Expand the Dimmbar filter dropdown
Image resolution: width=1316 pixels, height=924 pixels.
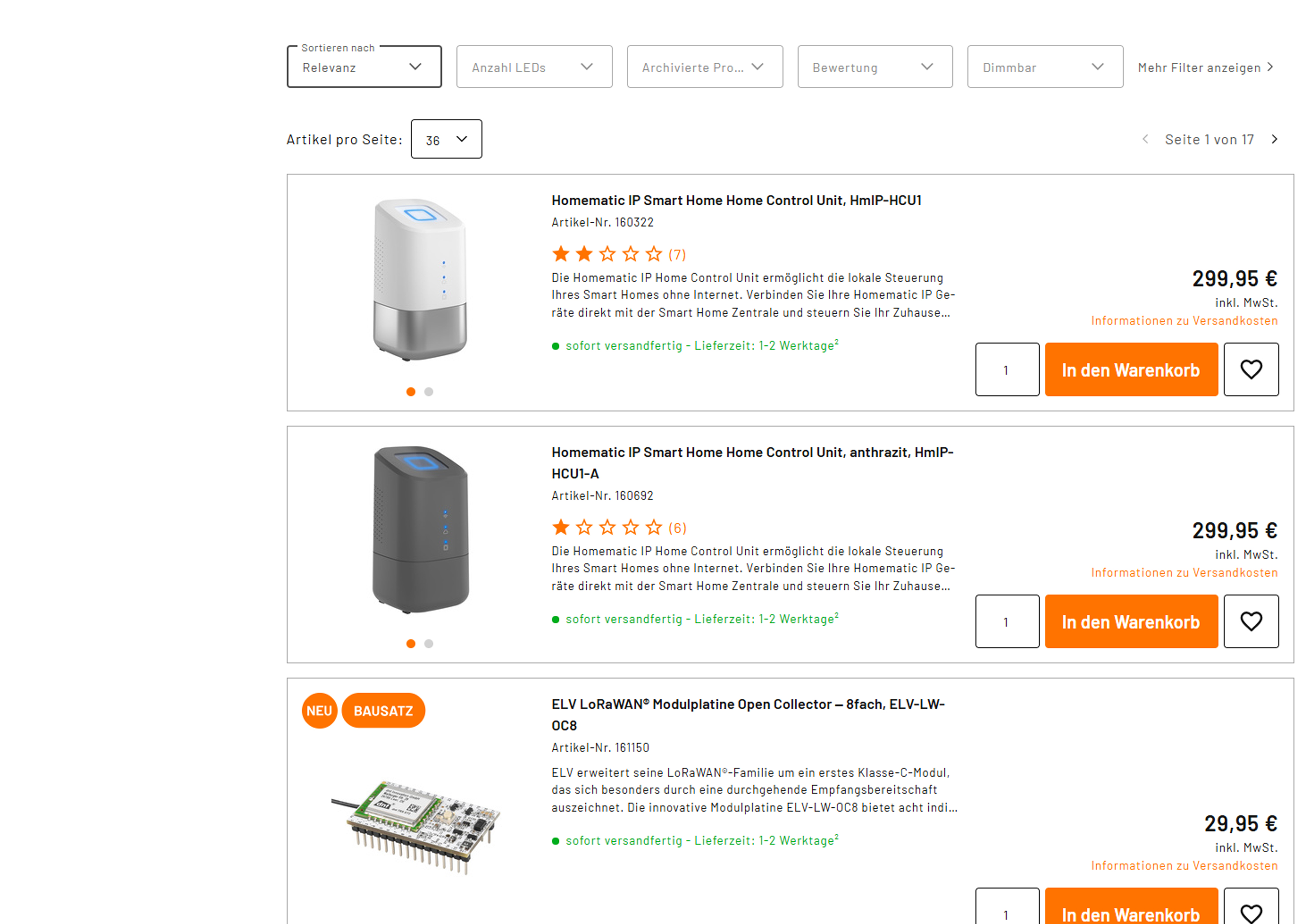tap(1044, 67)
